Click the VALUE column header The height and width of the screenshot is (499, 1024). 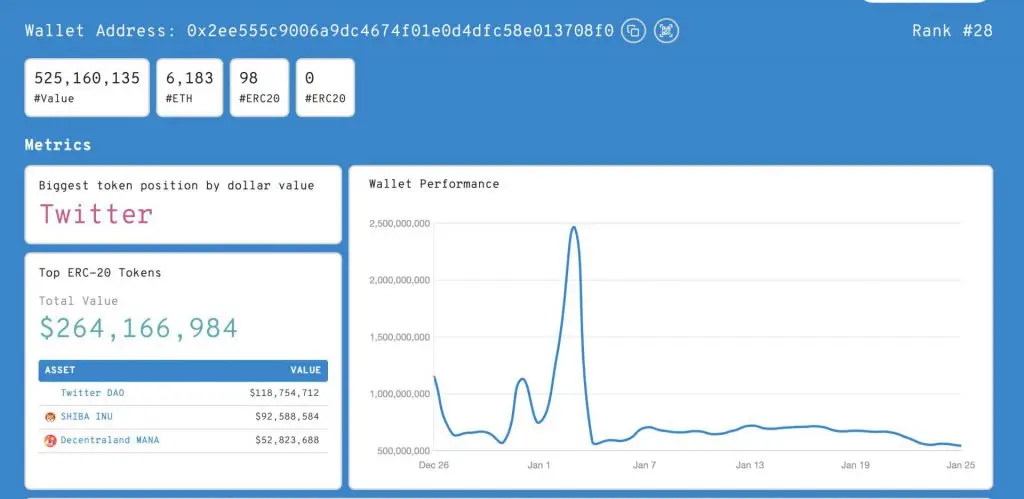(x=306, y=370)
